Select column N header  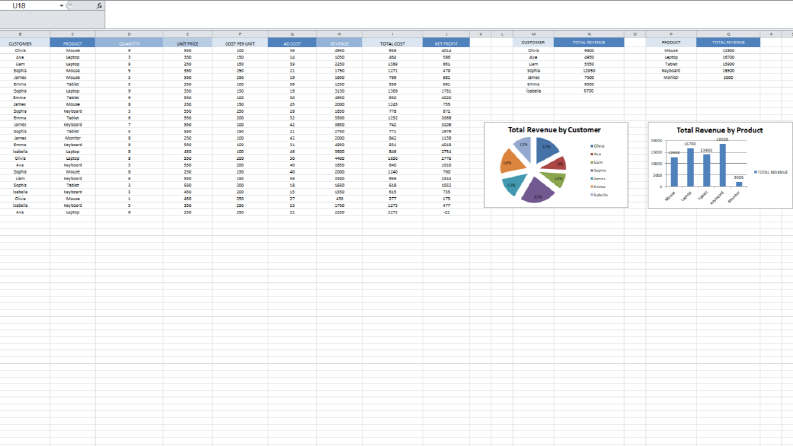(x=589, y=34)
